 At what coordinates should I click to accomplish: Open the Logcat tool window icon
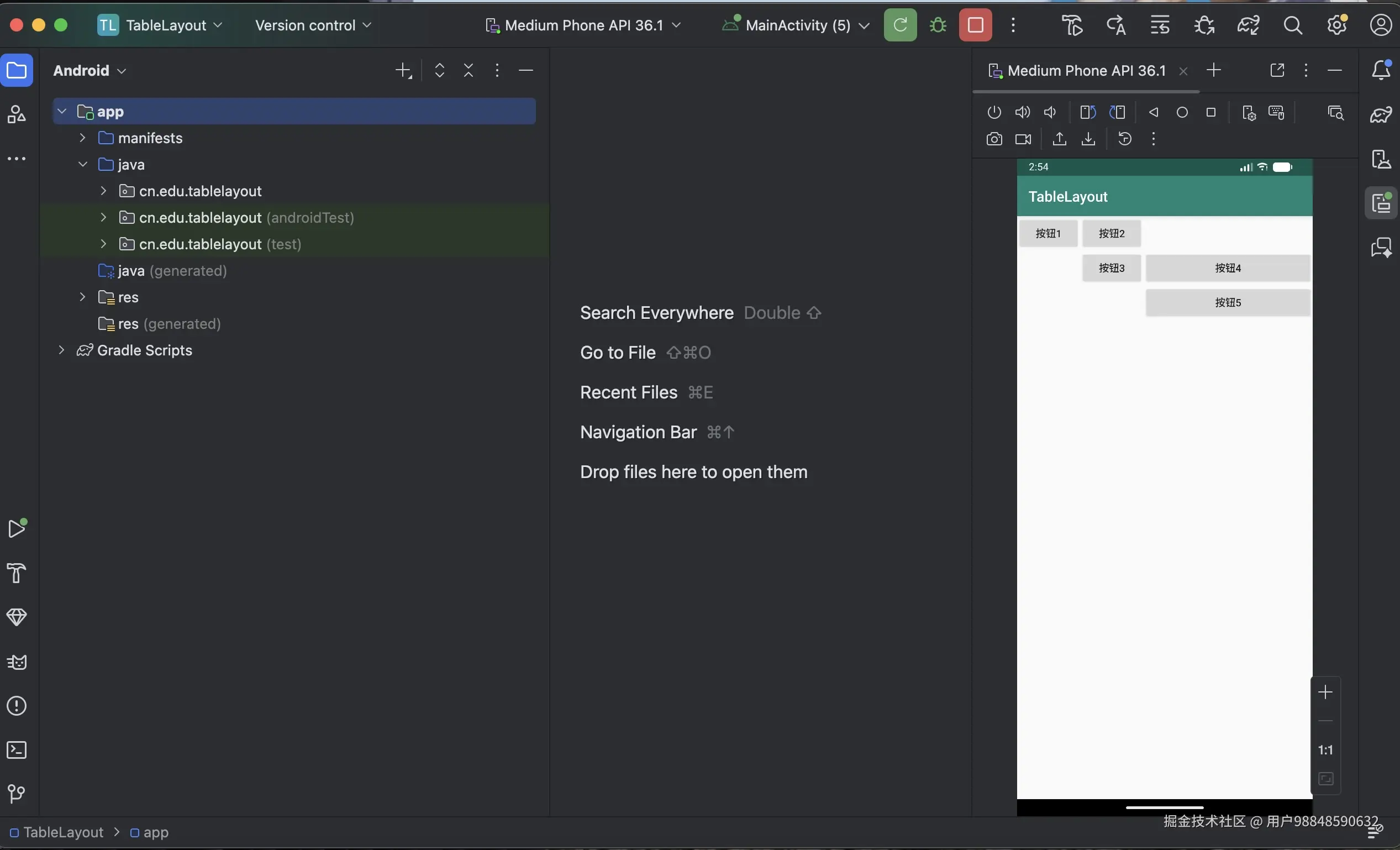click(17, 662)
